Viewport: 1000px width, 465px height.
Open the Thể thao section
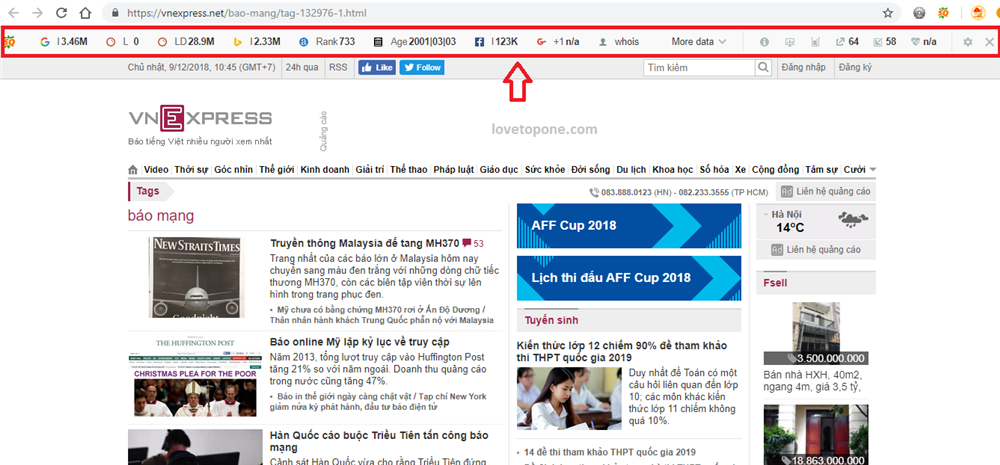pyautogui.click(x=410, y=169)
